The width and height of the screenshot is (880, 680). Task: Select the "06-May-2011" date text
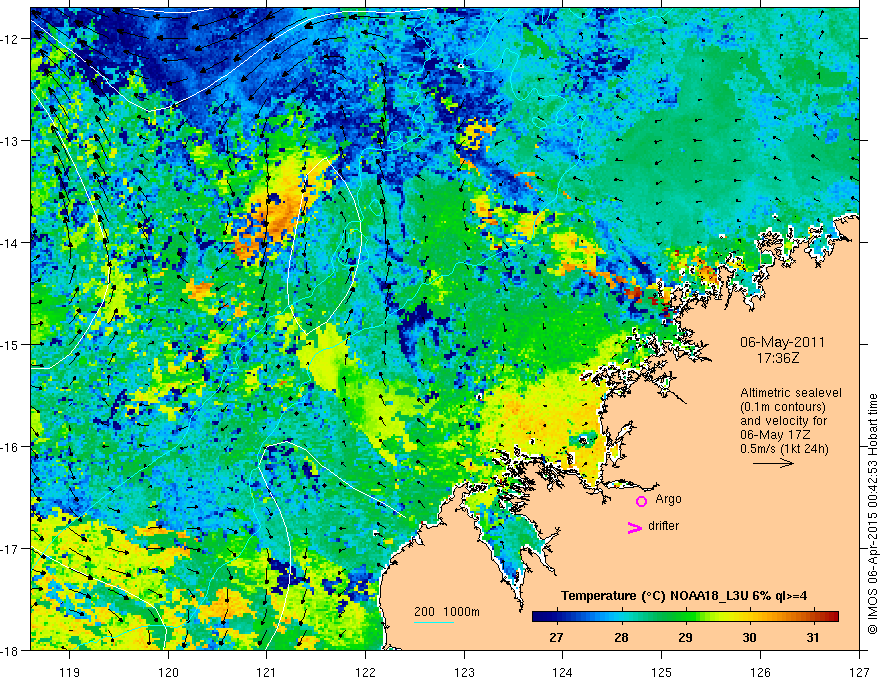pyautogui.click(x=782, y=342)
